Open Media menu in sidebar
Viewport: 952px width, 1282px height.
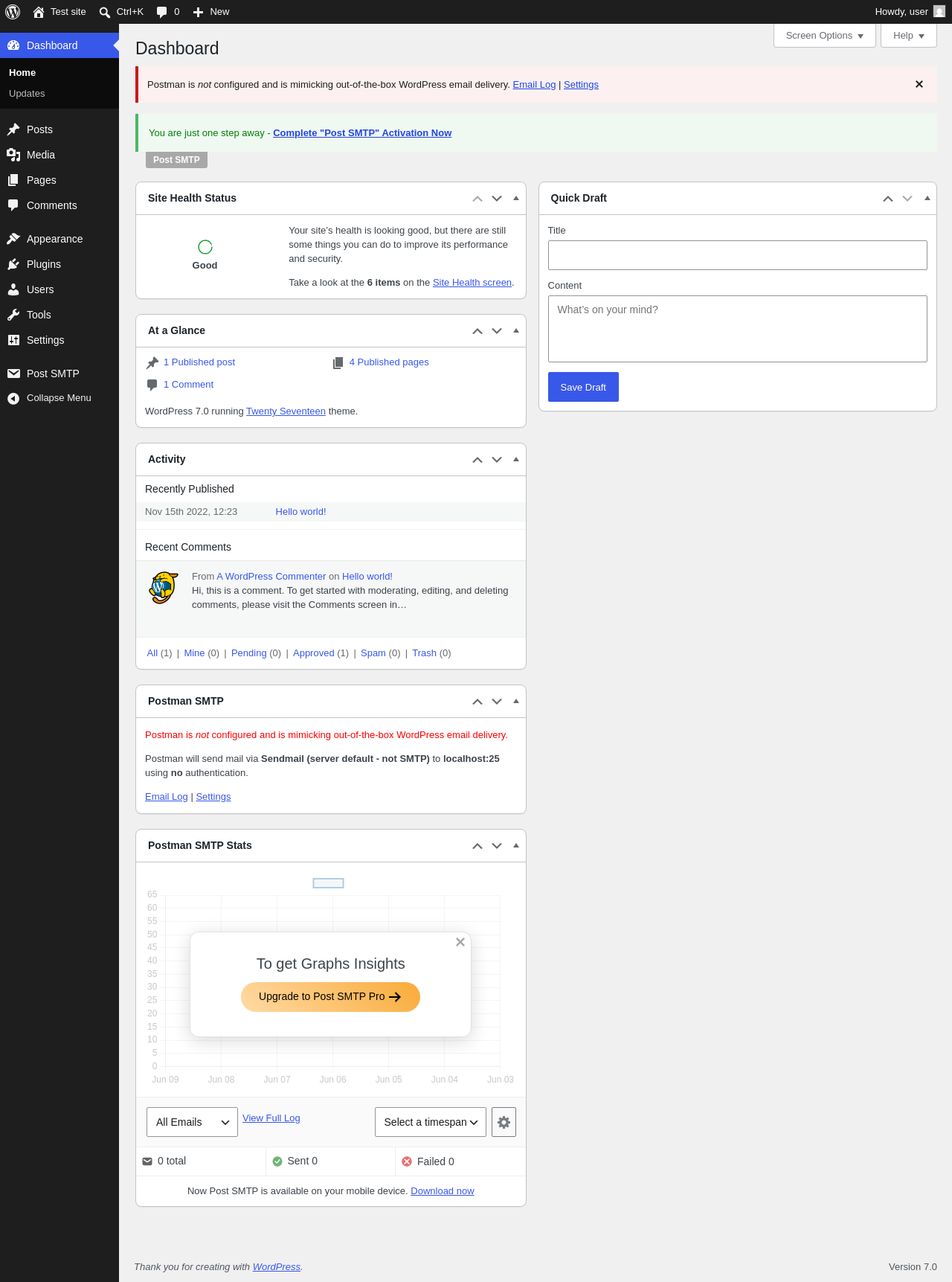pos(59,155)
